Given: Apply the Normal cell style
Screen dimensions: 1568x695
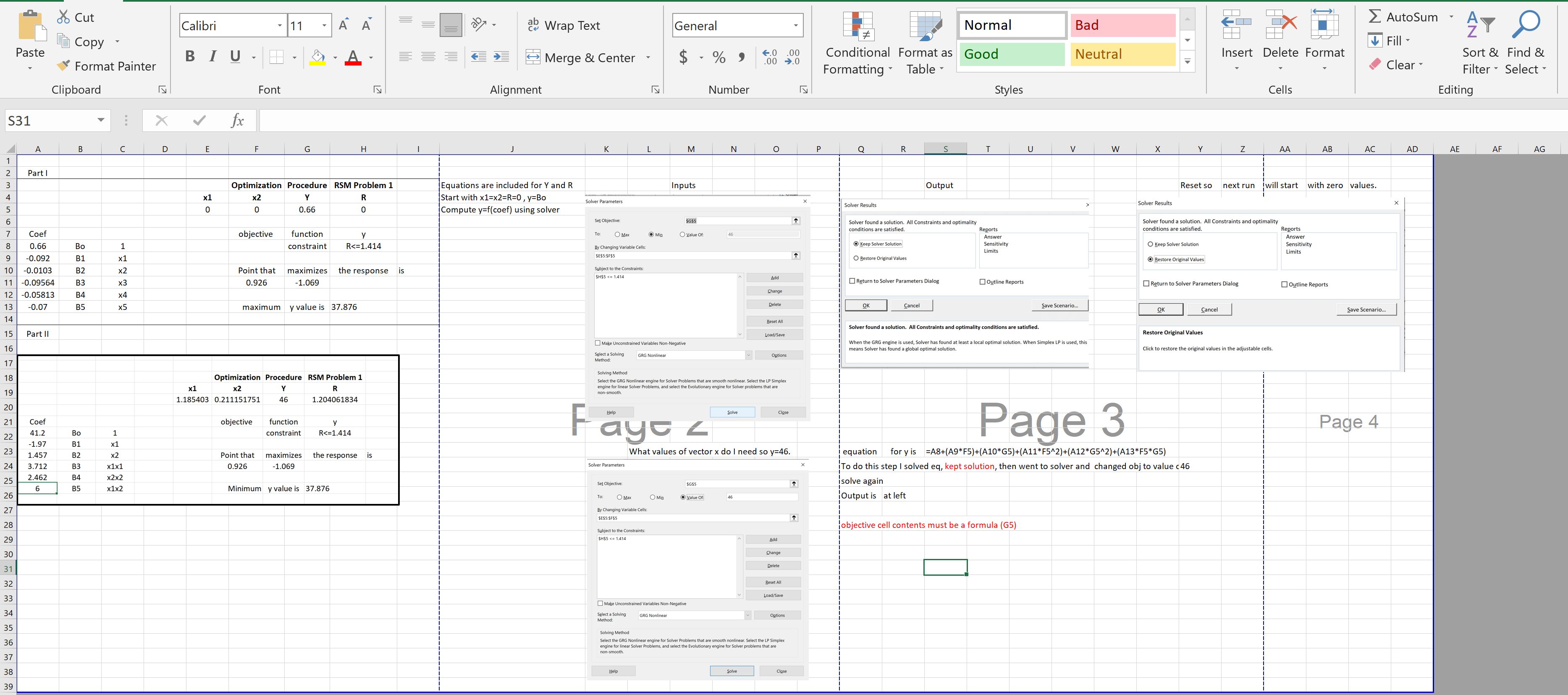Looking at the screenshot, I should click(x=1012, y=25).
